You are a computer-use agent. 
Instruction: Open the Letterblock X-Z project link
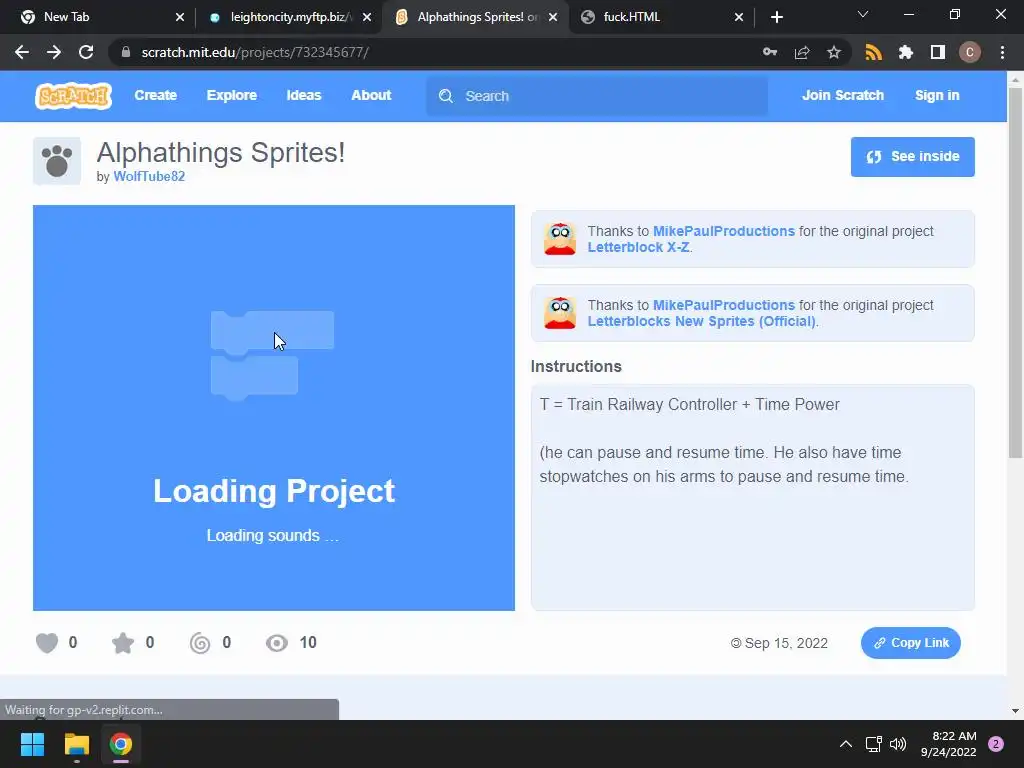638,248
